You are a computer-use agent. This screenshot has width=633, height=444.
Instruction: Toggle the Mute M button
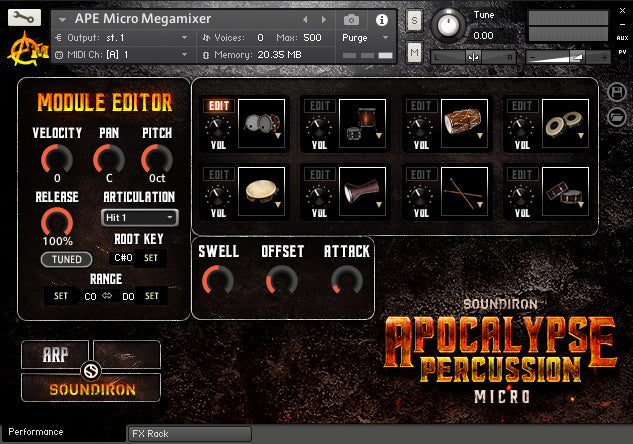414,51
